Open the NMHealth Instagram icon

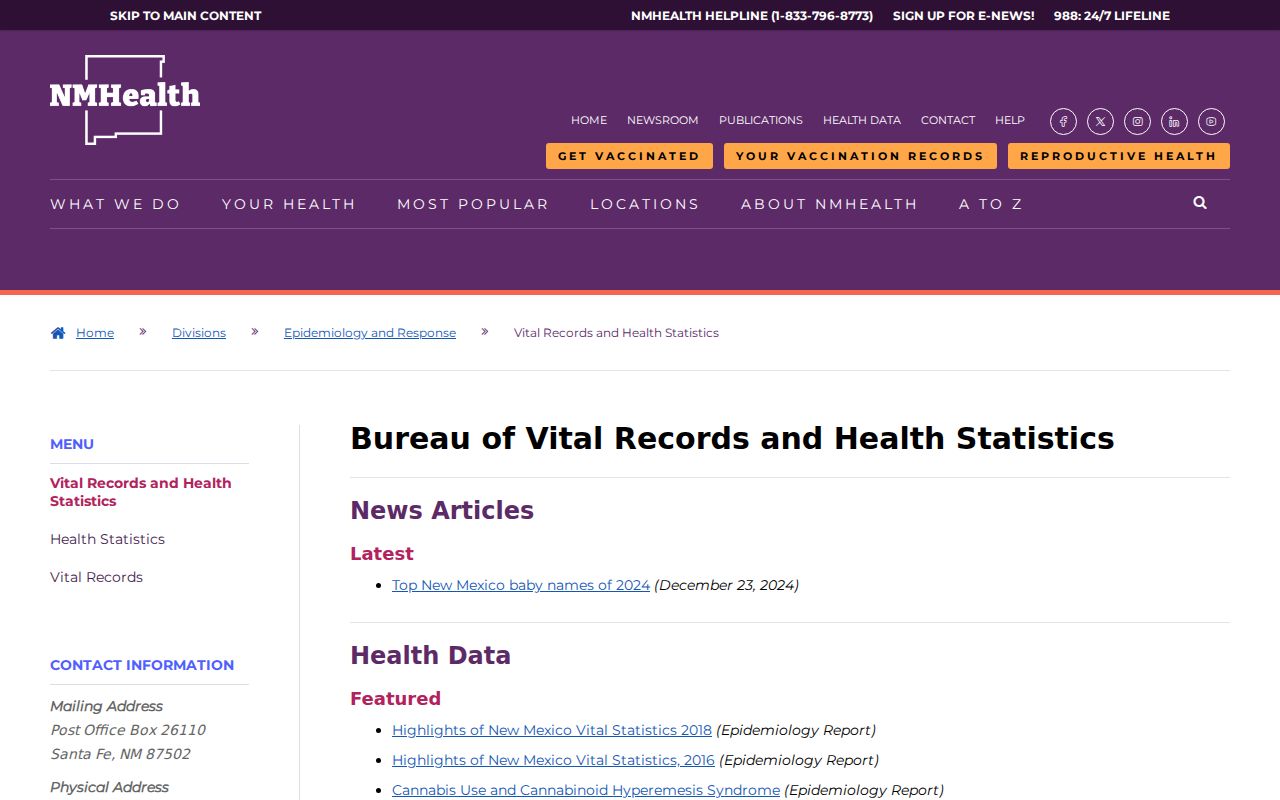1137,122
